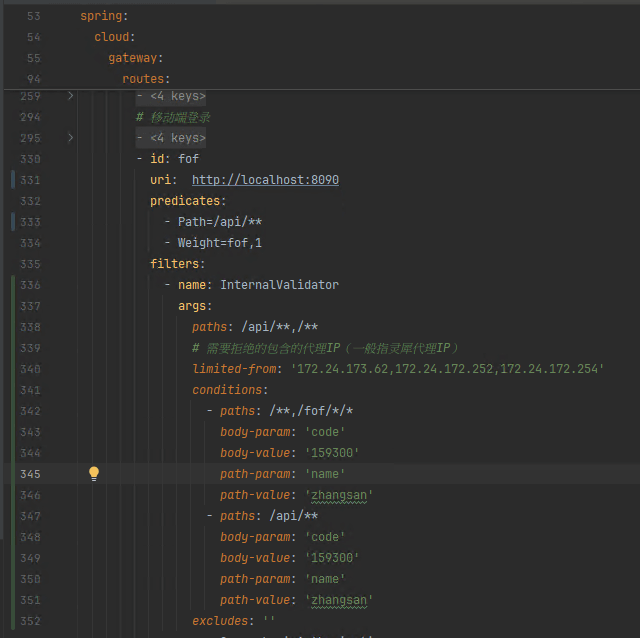Click the Chinese comment on line 339
The image size is (640, 638).
[325, 348]
